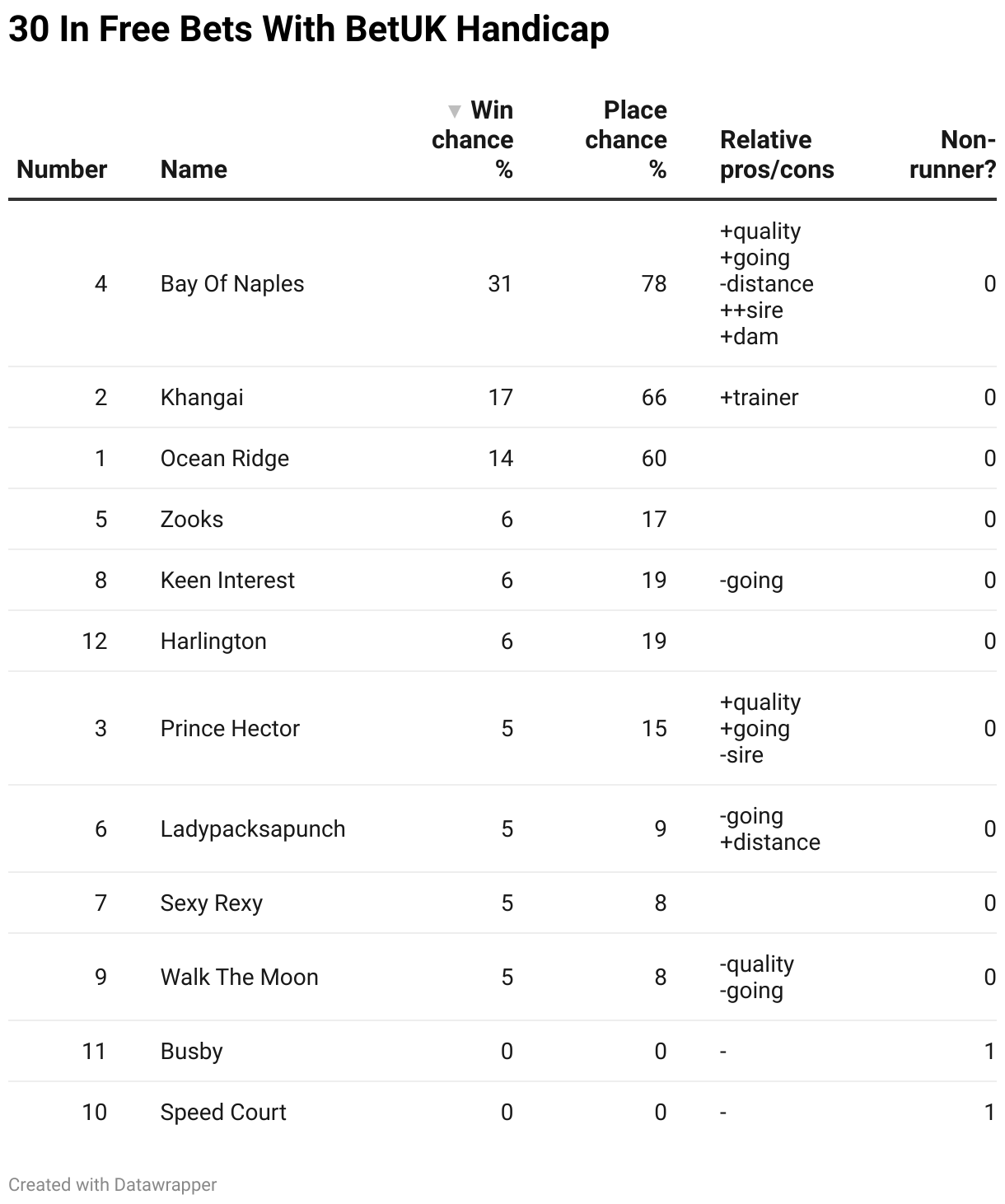Select the Bay Of Naples name cell

(x=232, y=284)
